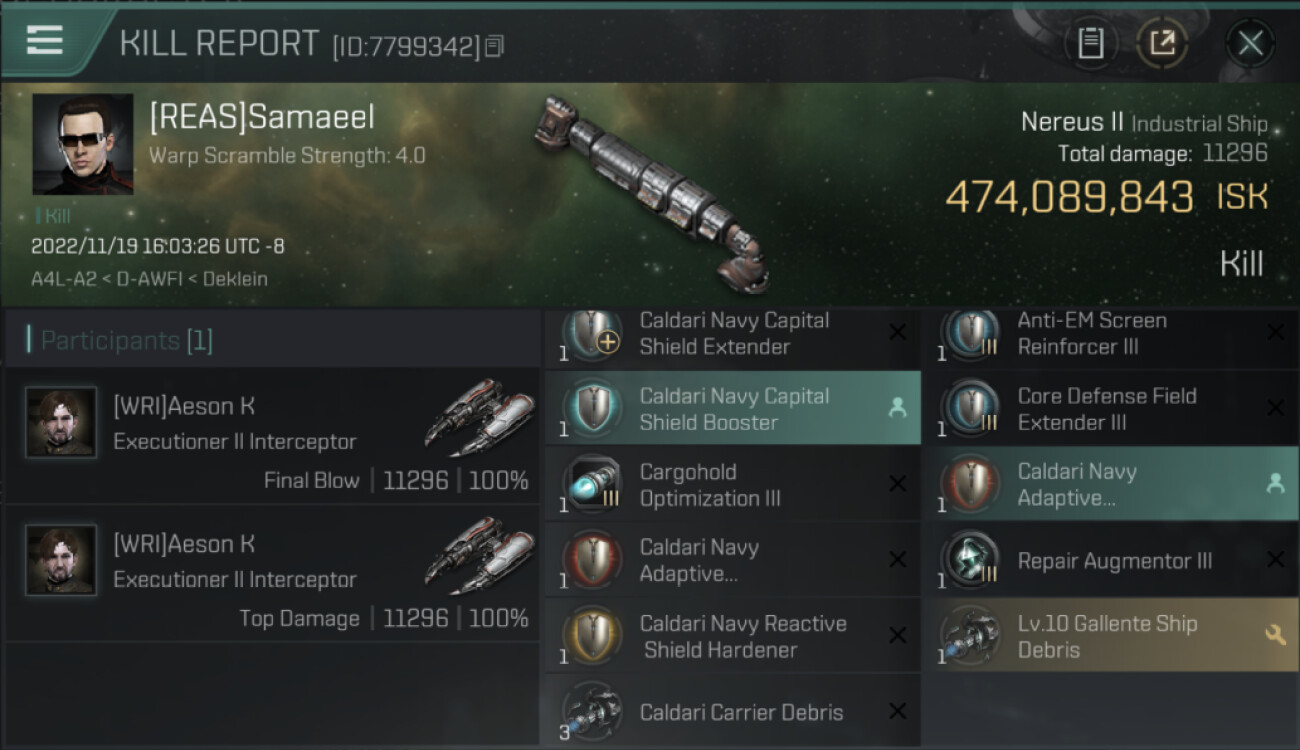This screenshot has height=750, width=1300.
Task: Click Core Defense Field Extender III icon
Action: tap(970, 408)
